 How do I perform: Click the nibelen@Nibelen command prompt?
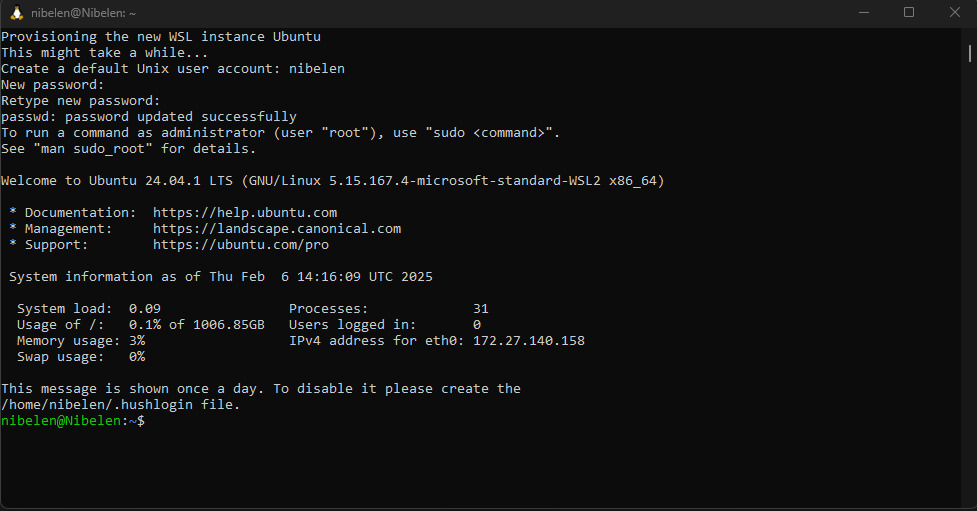(61, 421)
